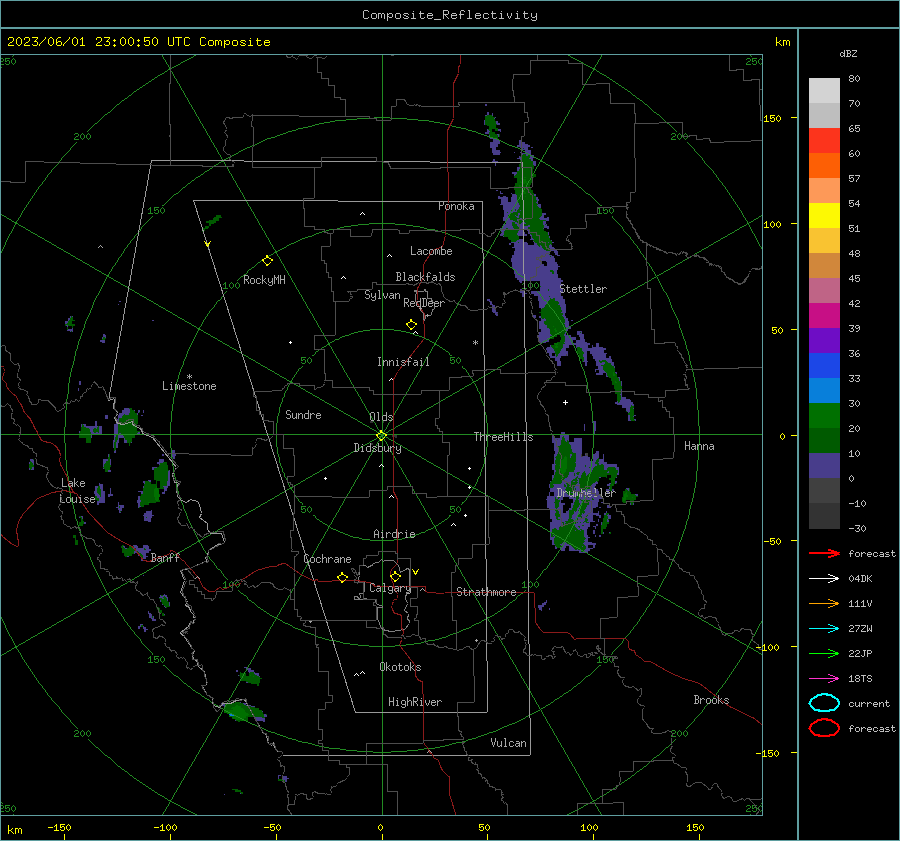The image size is (900, 841).
Task: Click the Vulcan label
Action: point(509,743)
